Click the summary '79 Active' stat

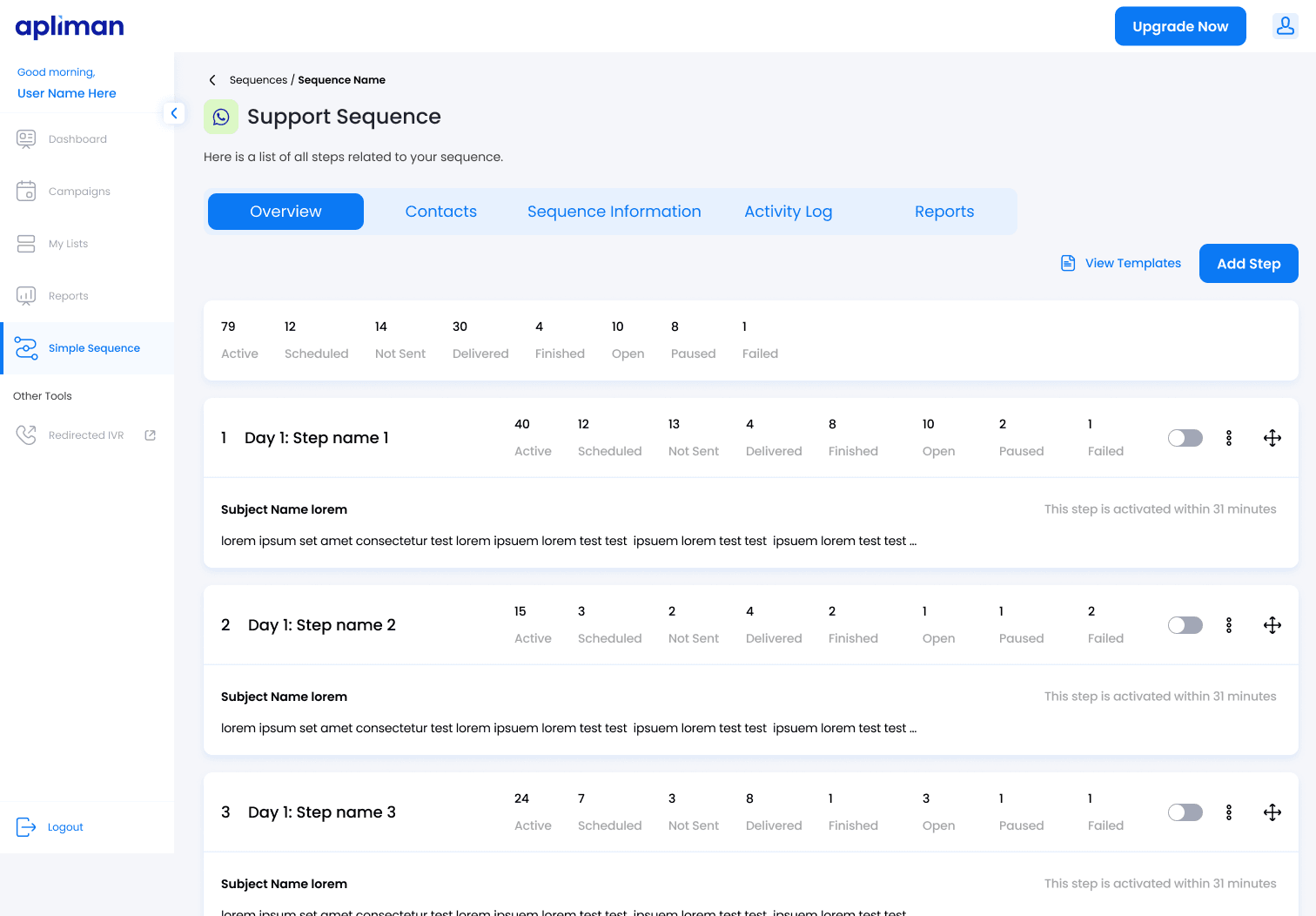pyautogui.click(x=239, y=340)
